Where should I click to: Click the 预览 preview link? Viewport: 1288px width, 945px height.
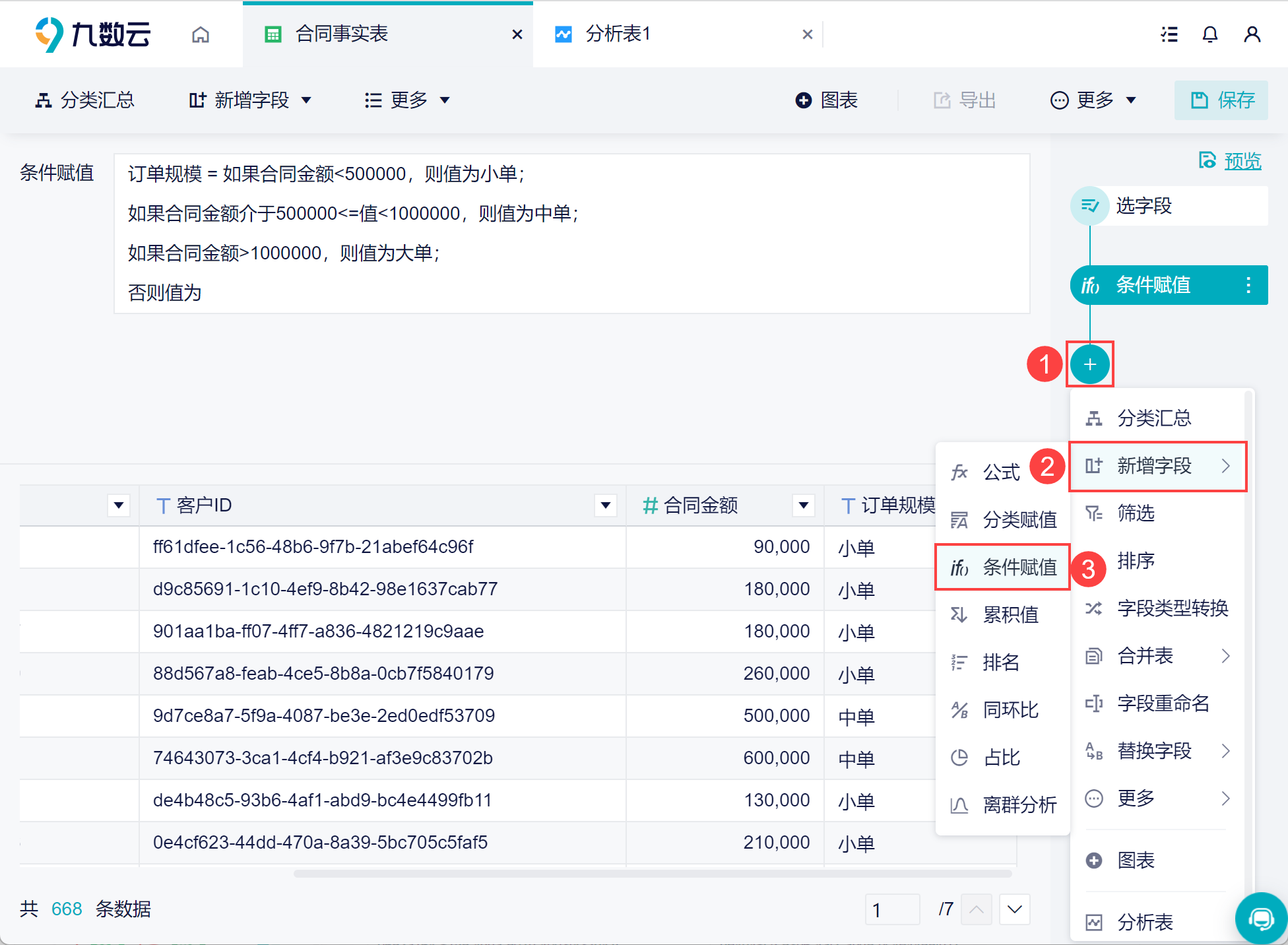pos(1242,161)
